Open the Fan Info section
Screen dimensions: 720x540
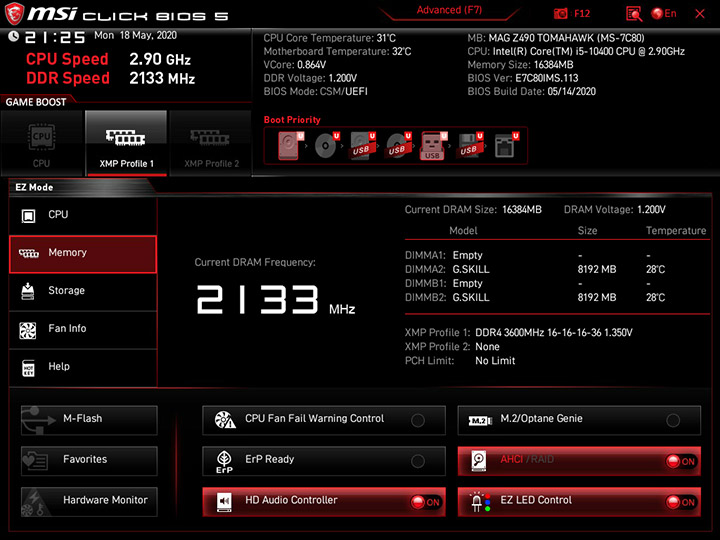pos(83,329)
